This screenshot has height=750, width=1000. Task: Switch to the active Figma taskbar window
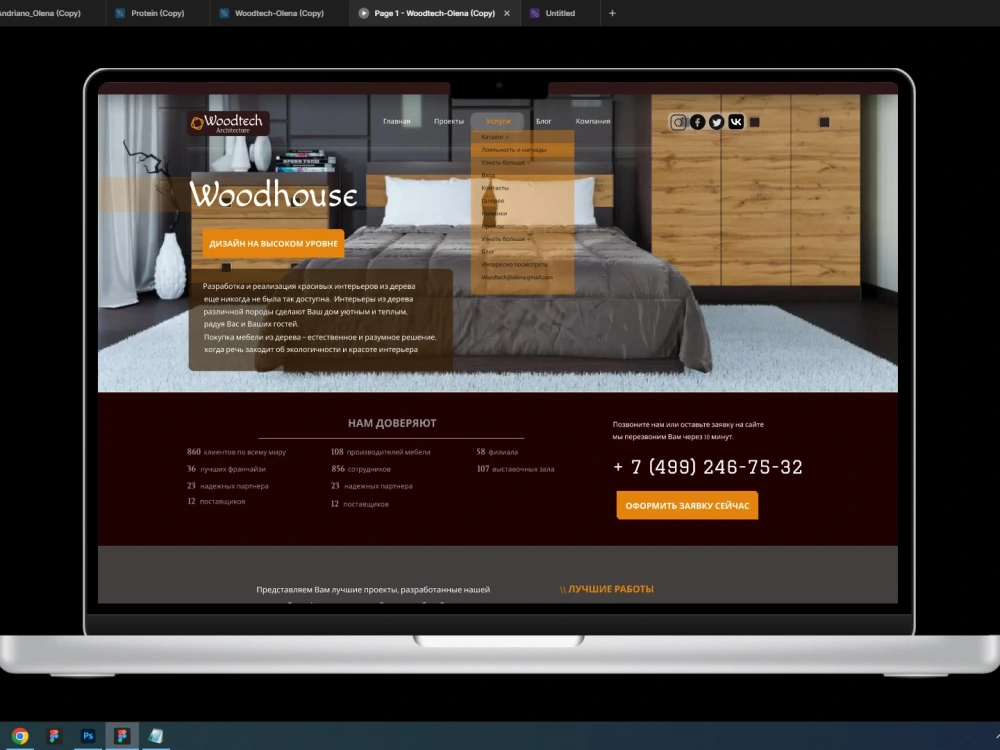point(122,736)
